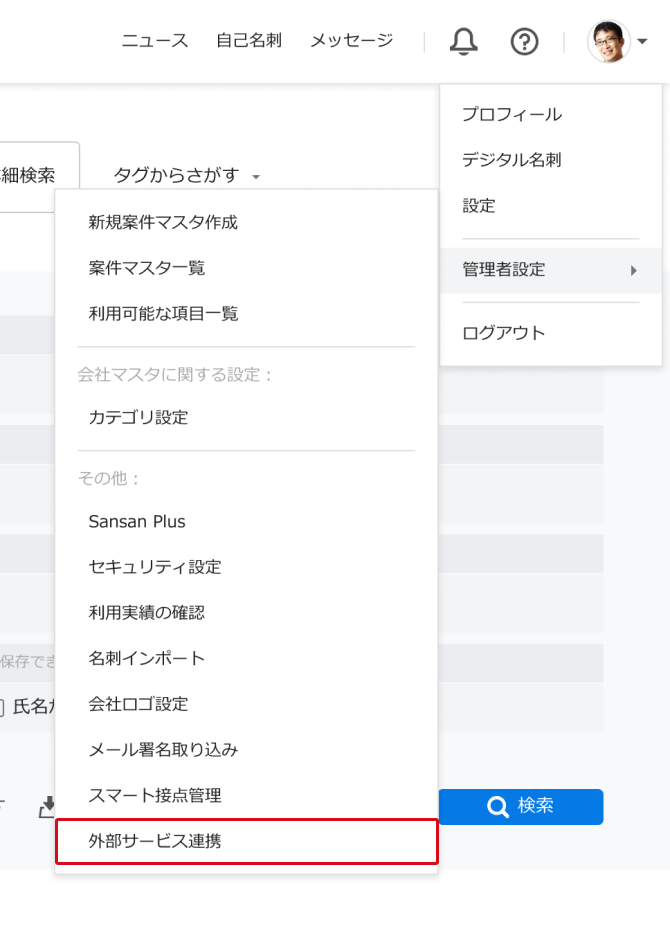This screenshot has height=929, width=670.
Task: Expand the タグからさがす dropdown
Action: (187, 175)
